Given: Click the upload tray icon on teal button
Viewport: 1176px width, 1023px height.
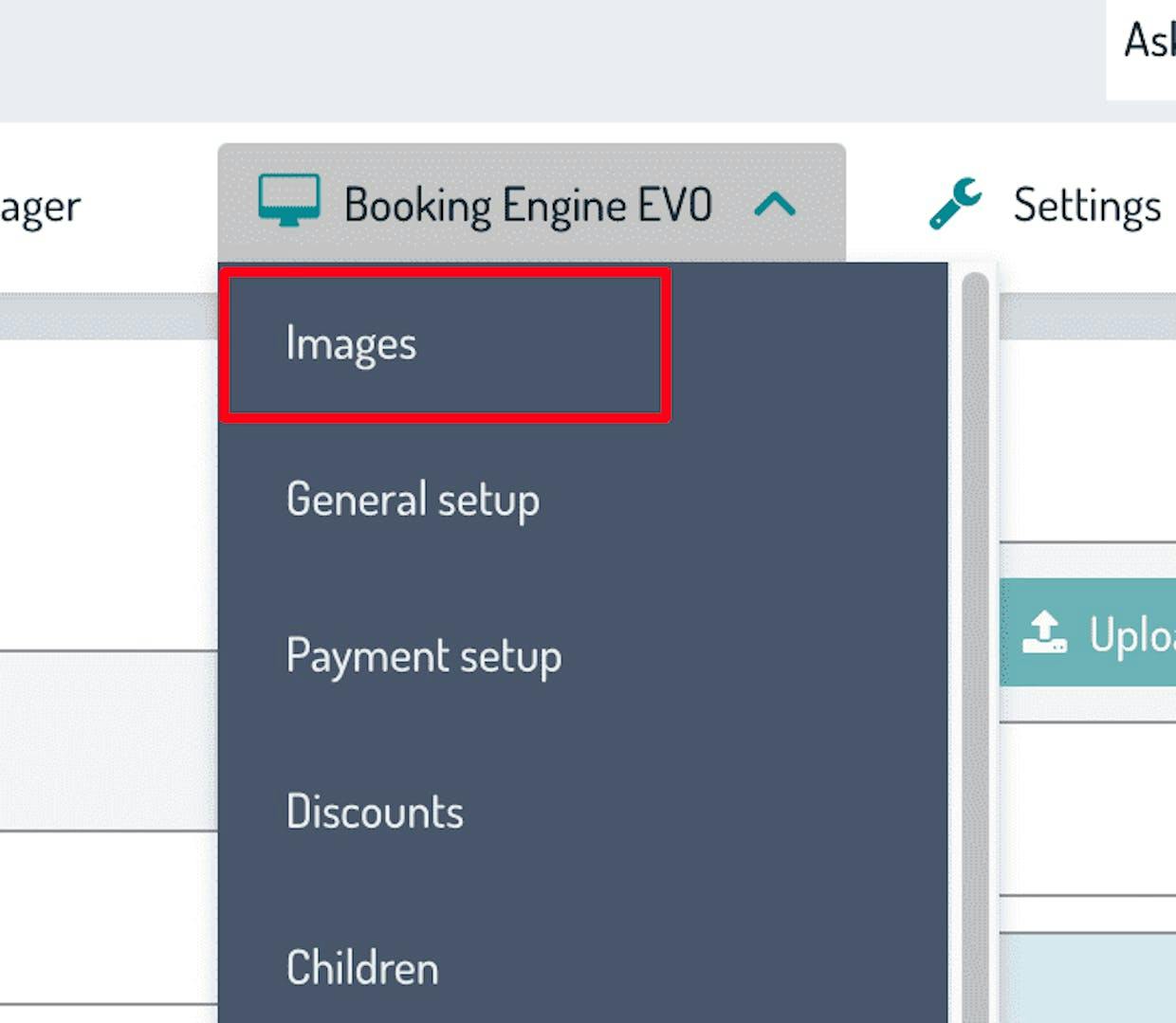Looking at the screenshot, I should (x=1044, y=632).
